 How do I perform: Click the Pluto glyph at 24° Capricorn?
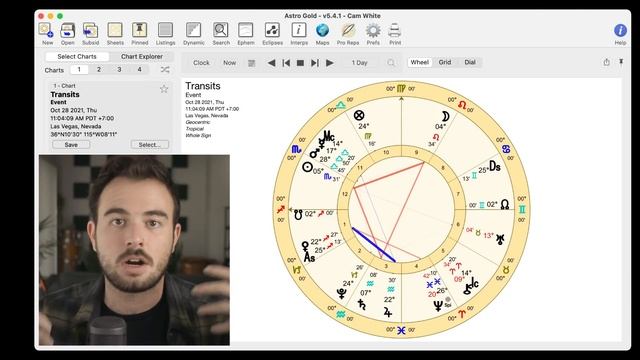pyautogui.click(x=342, y=293)
